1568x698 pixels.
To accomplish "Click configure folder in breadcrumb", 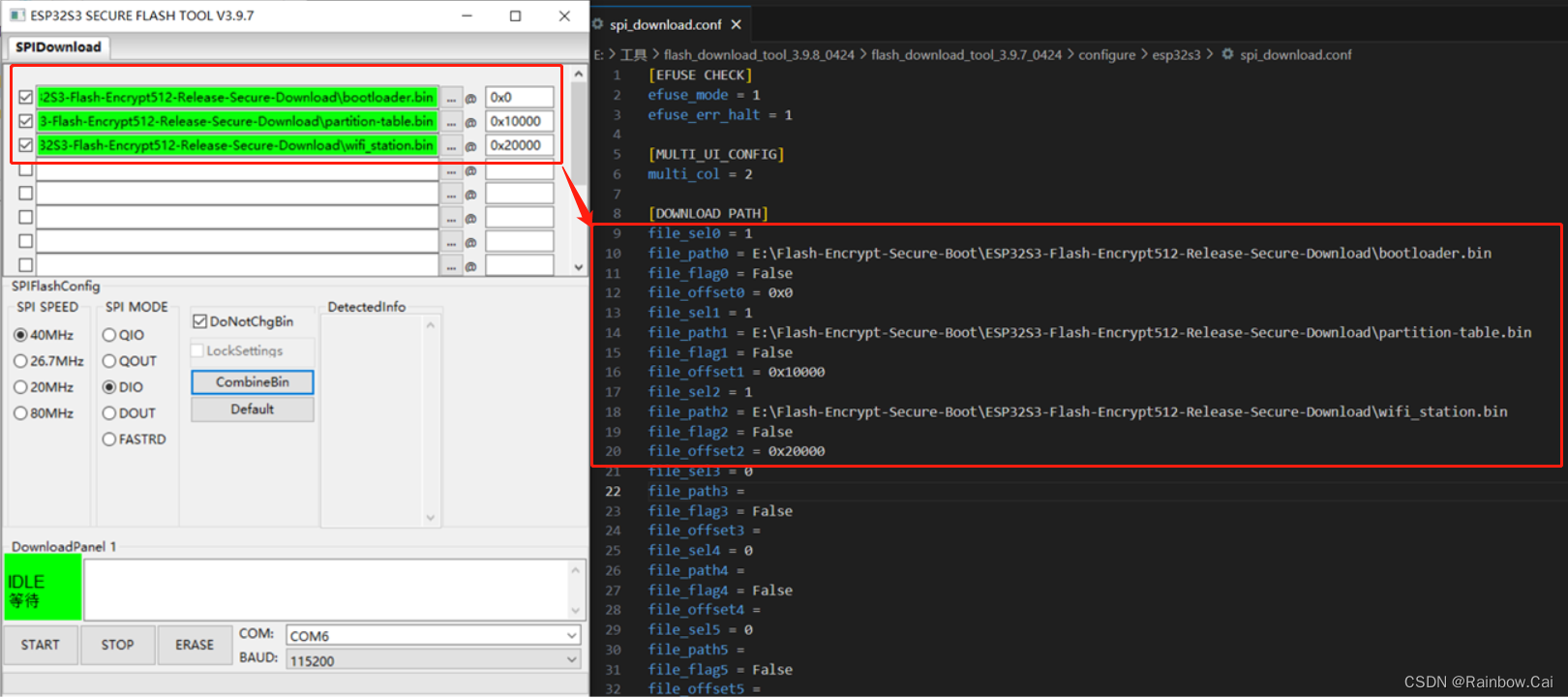I will [x=1107, y=55].
